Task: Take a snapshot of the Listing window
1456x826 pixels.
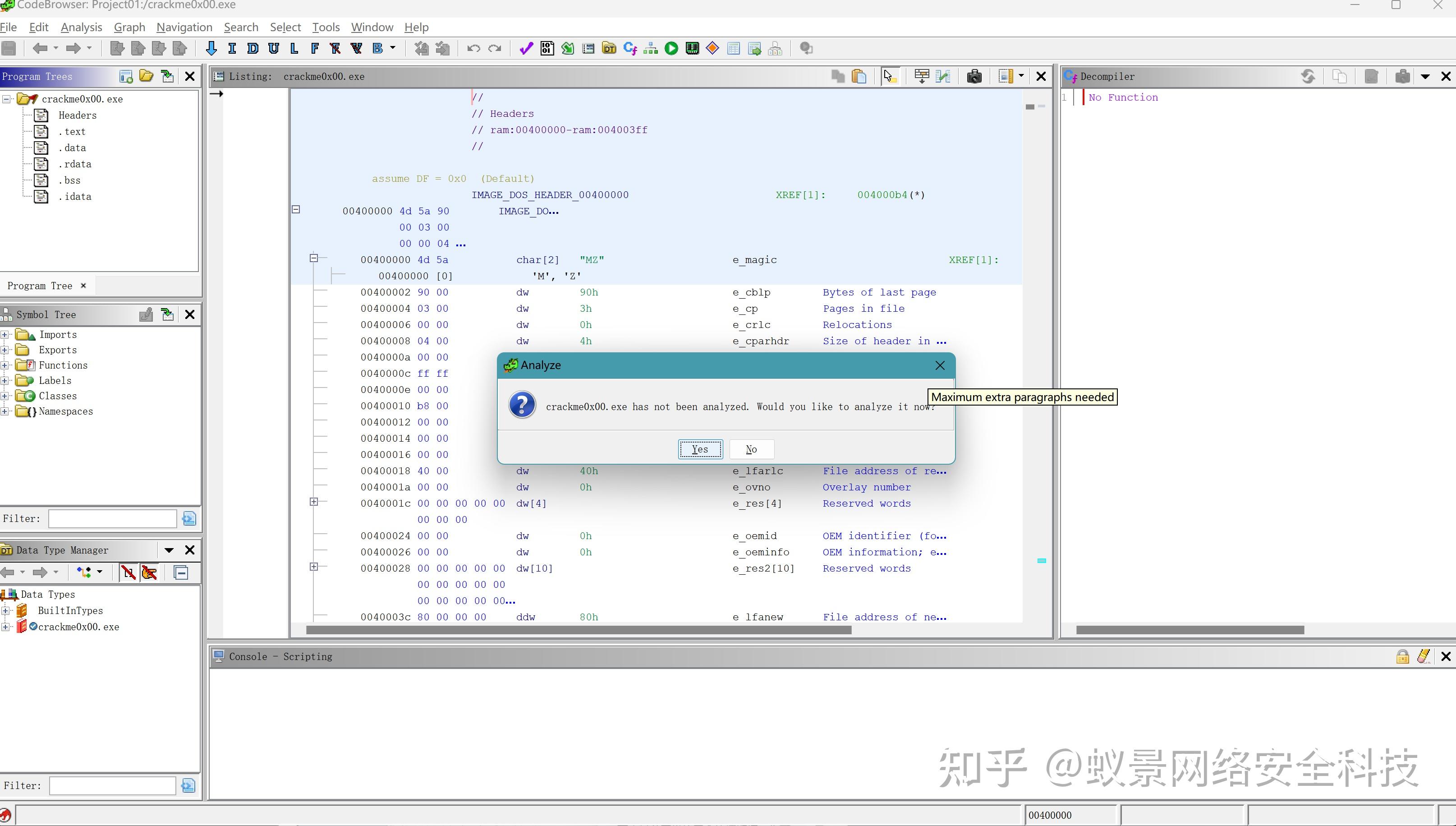Action: click(x=974, y=75)
